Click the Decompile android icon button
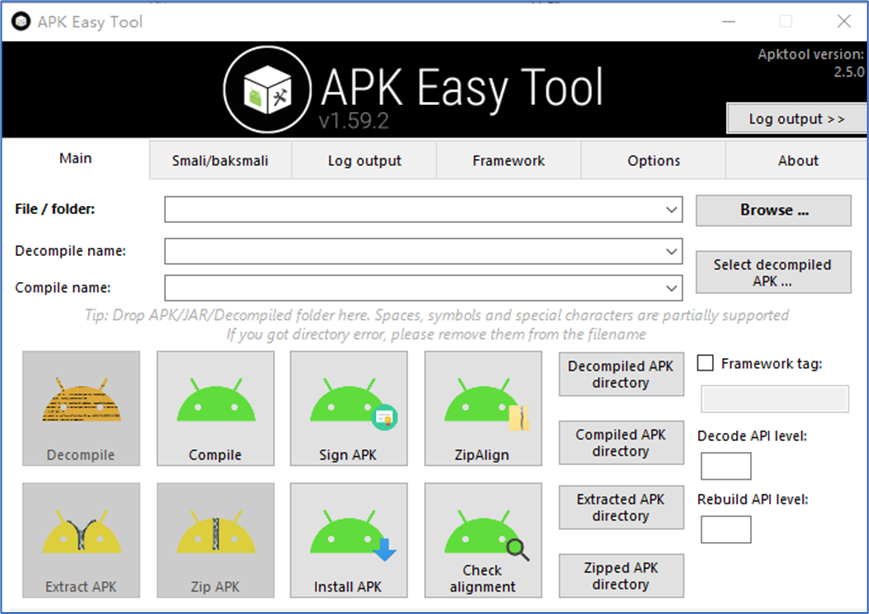Image resolution: width=869 pixels, height=614 pixels. coord(81,408)
